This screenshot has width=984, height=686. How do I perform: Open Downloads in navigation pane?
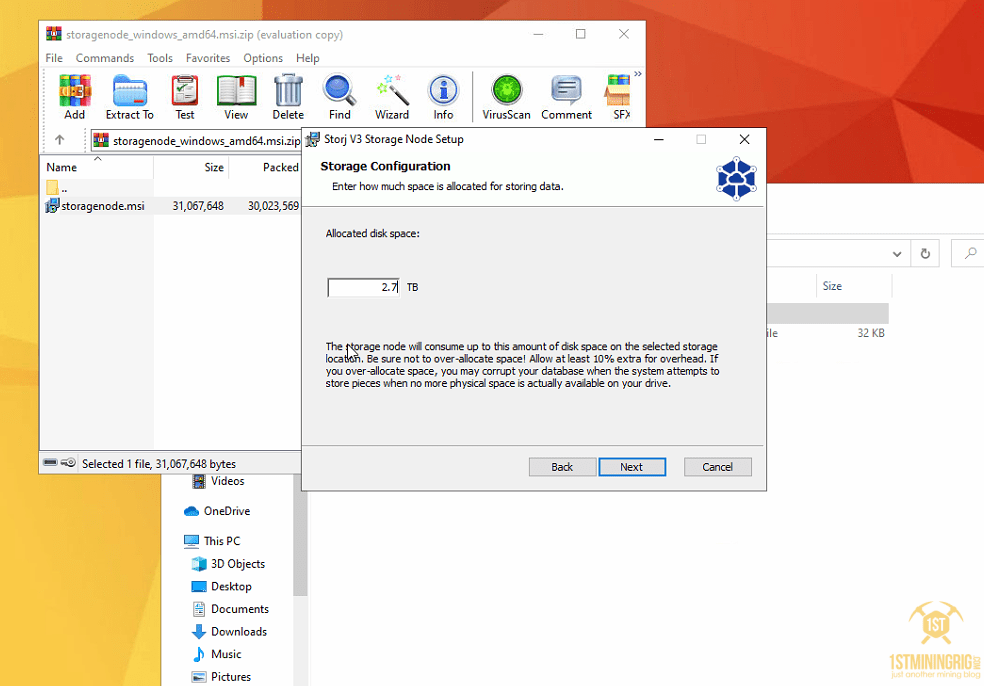tap(230, 631)
